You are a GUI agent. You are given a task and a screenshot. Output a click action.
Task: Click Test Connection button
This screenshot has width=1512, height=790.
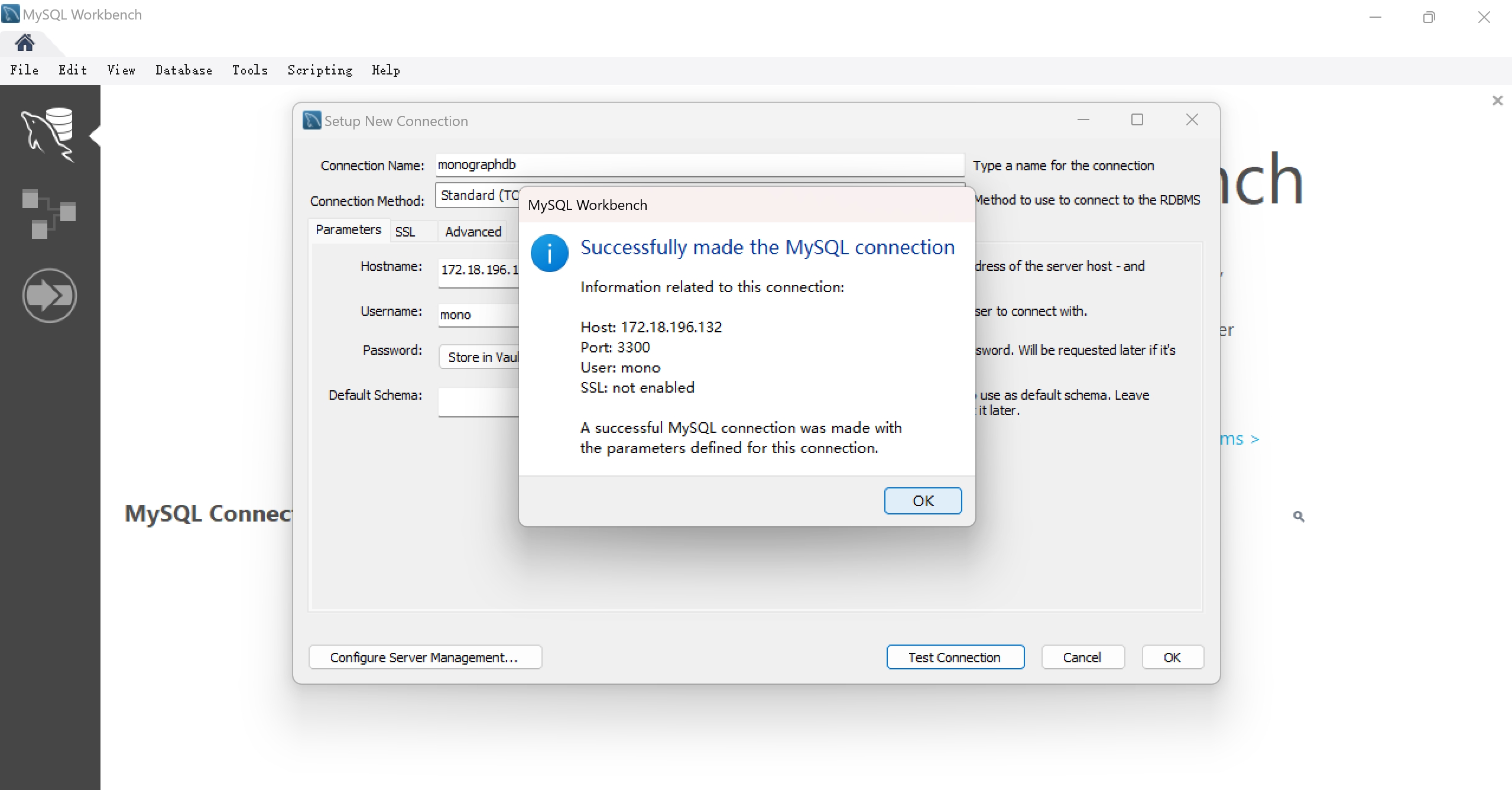coord(955,657)
